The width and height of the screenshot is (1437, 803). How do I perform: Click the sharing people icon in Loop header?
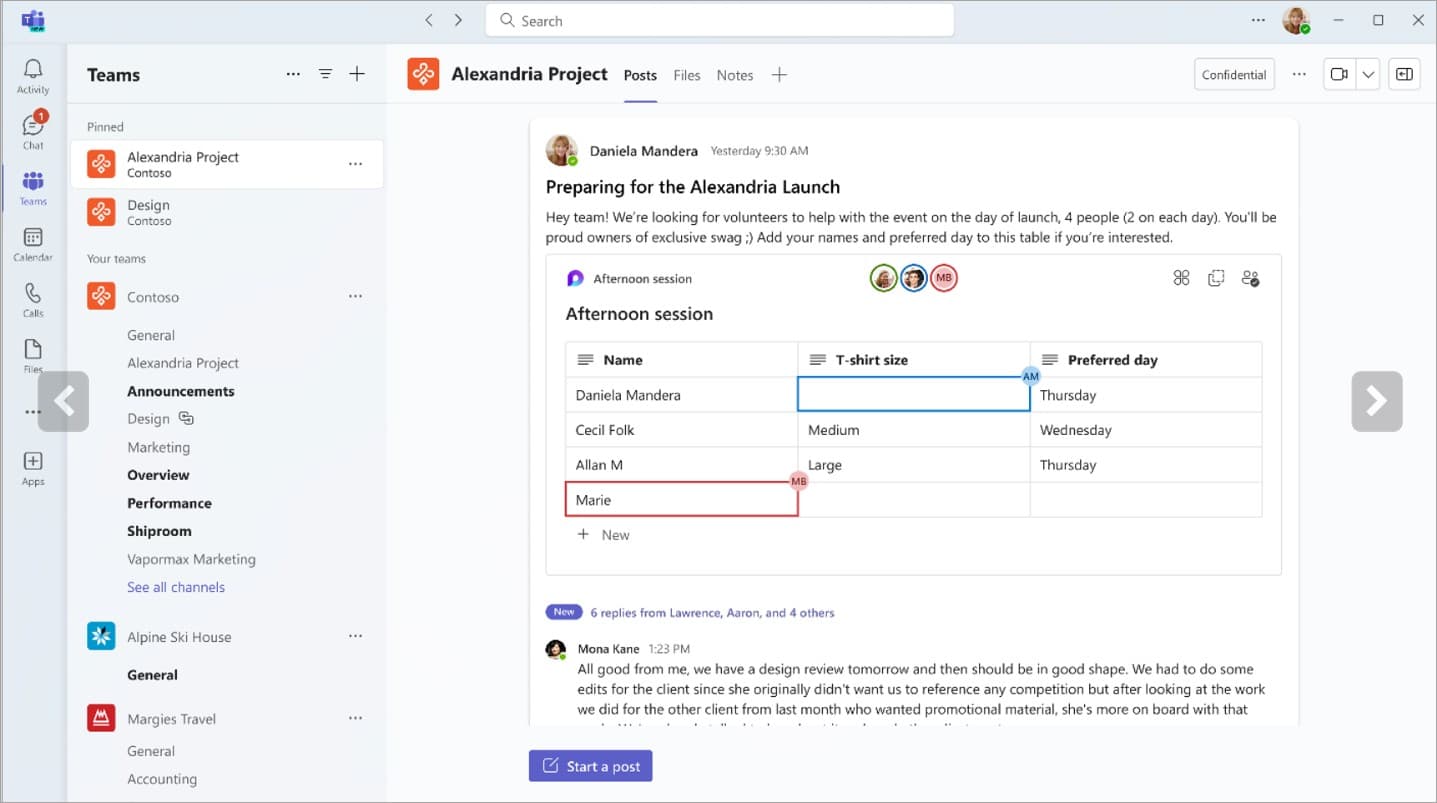(1250, 278)
